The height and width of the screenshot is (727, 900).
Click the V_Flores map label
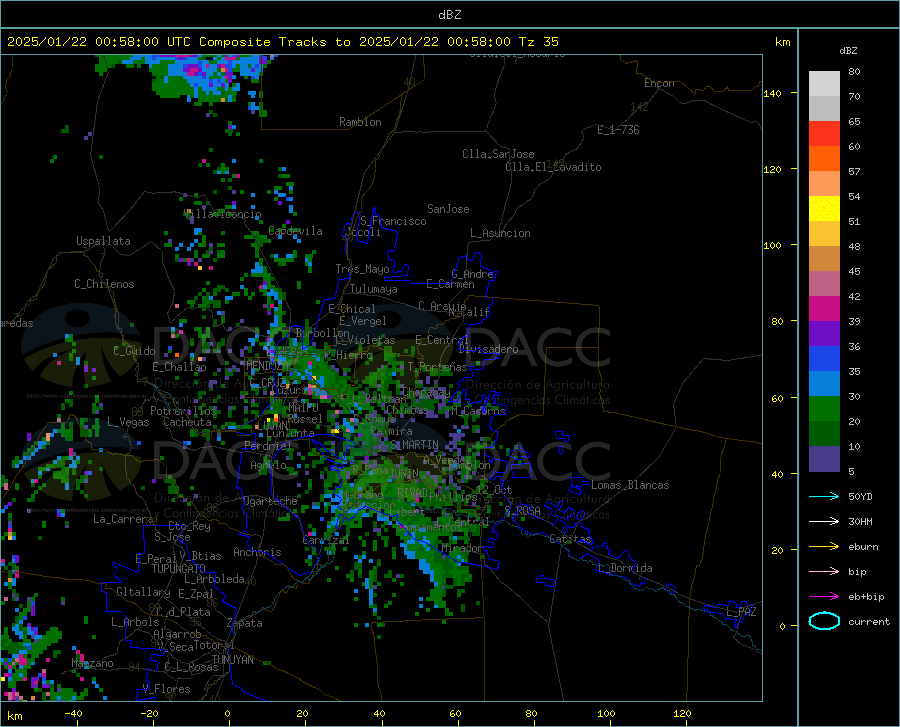pos(166,689)
